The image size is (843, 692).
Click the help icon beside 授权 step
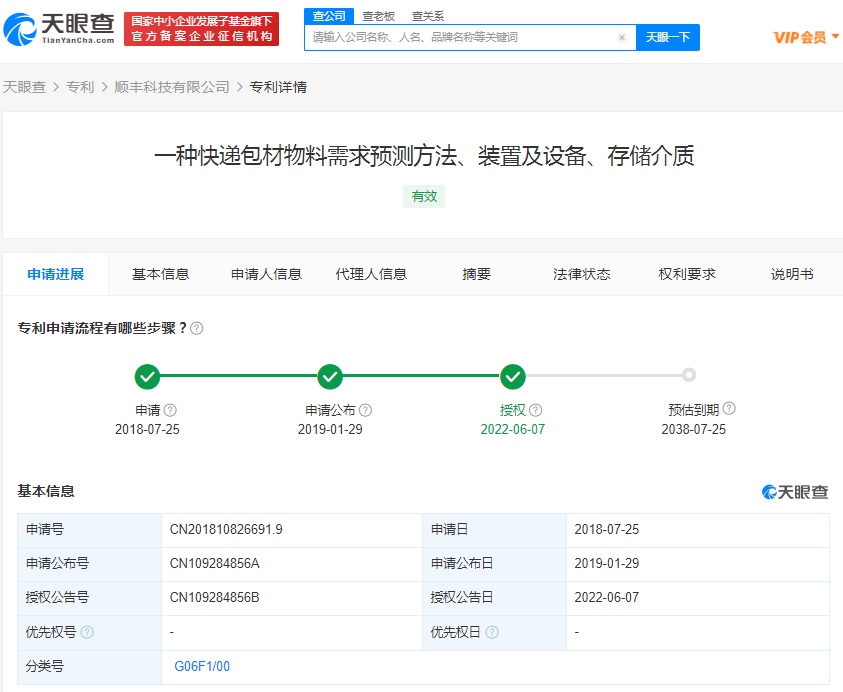click(x=535, y=410)
